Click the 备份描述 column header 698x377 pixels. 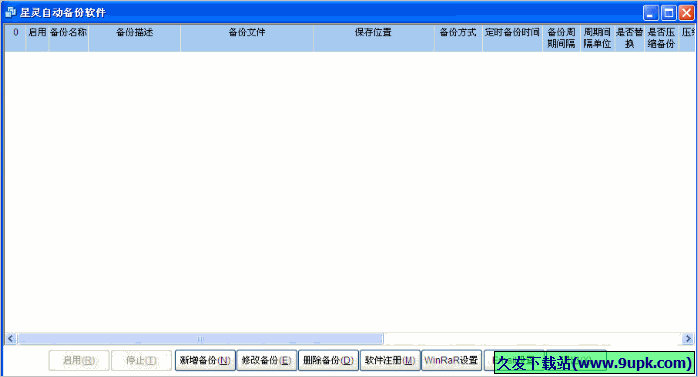[x=134, y=38]
